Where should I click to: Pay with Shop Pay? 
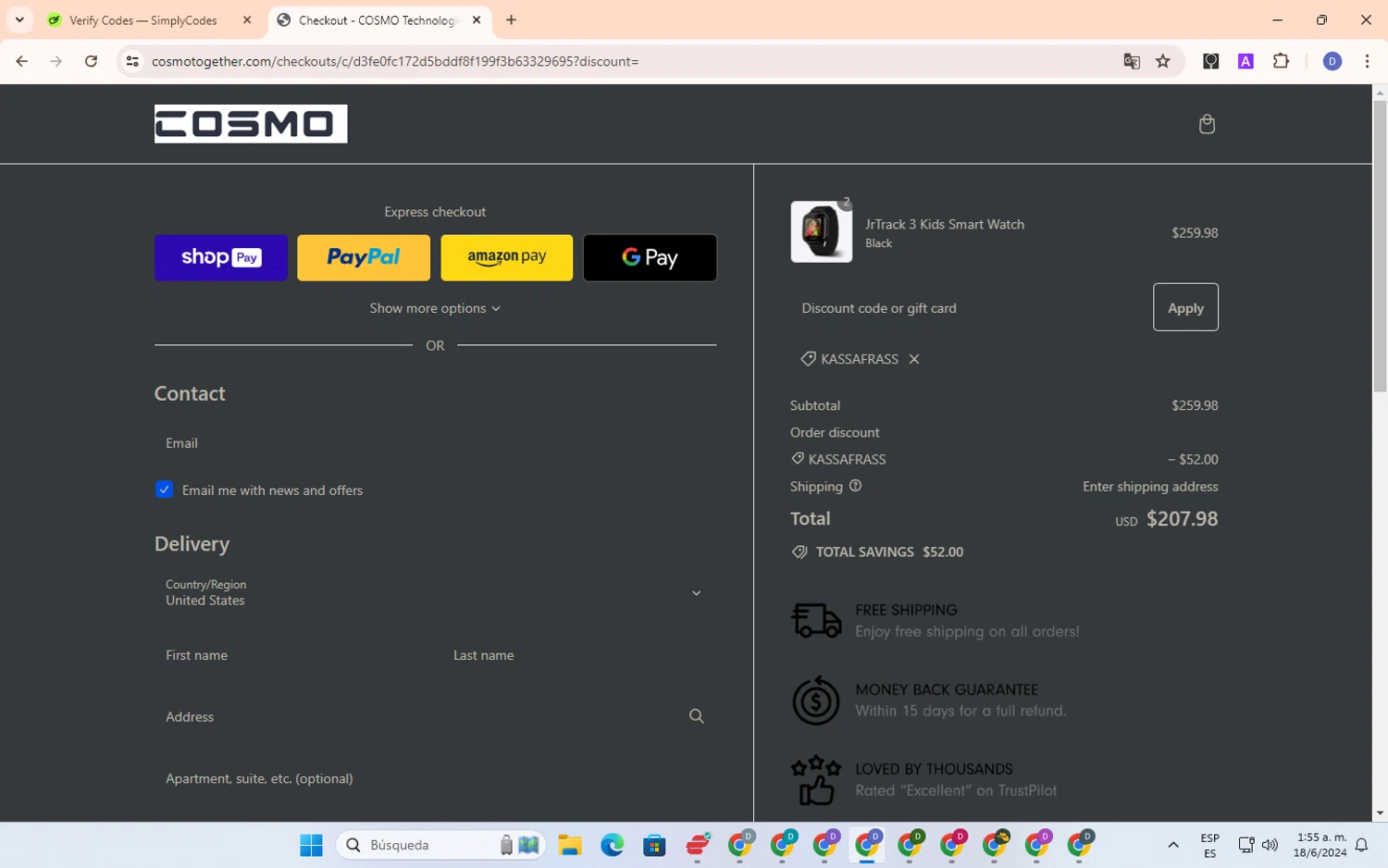tap(221, 257)
